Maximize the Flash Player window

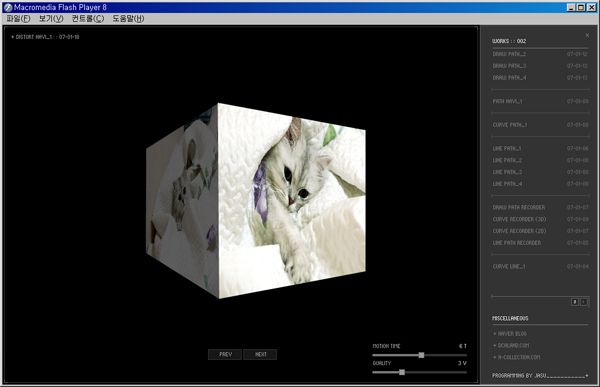tap(580, 7)
